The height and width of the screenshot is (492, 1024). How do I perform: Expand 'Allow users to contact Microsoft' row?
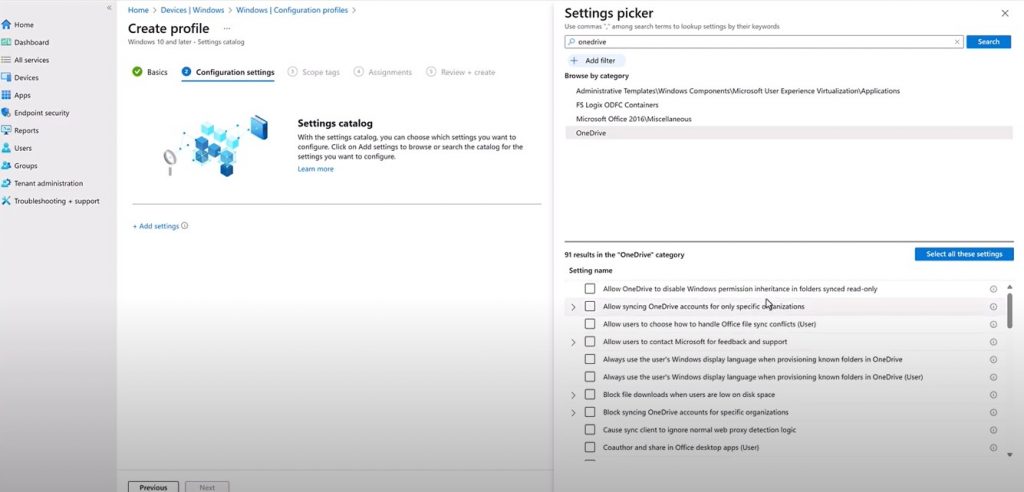pos(573,342)
